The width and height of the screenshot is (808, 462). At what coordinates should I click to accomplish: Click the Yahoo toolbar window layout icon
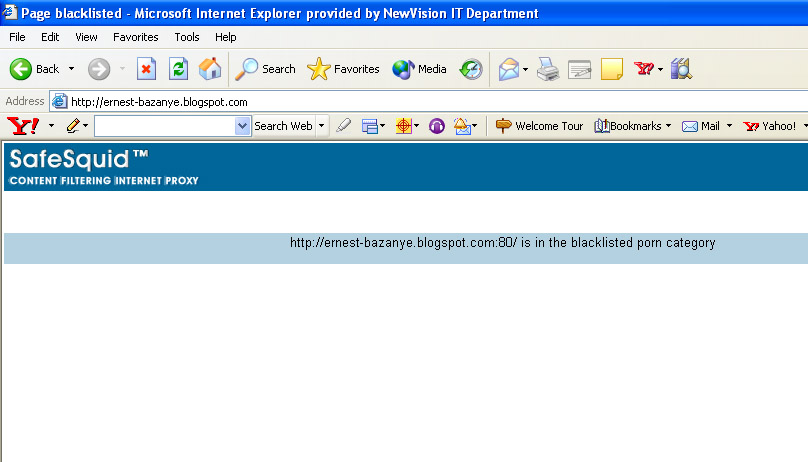coord(369,126)
